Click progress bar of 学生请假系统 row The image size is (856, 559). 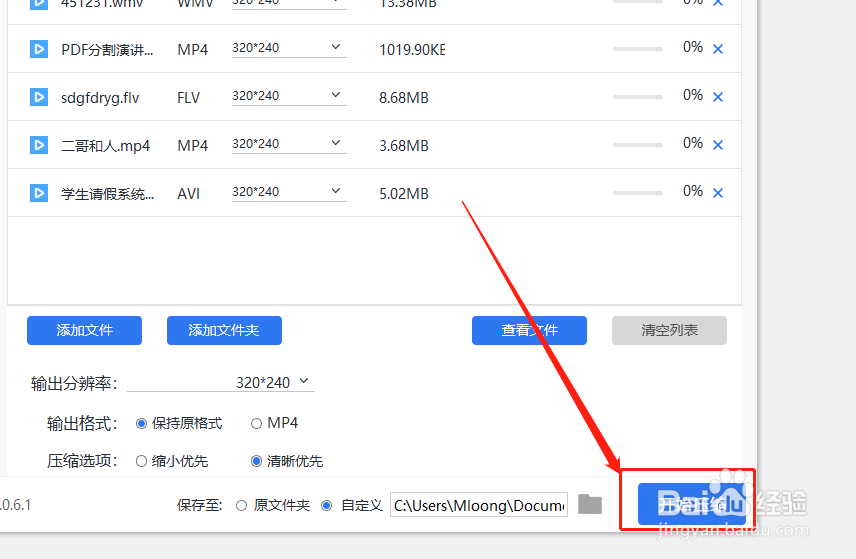pyautogui.click(x=638, y=193)
